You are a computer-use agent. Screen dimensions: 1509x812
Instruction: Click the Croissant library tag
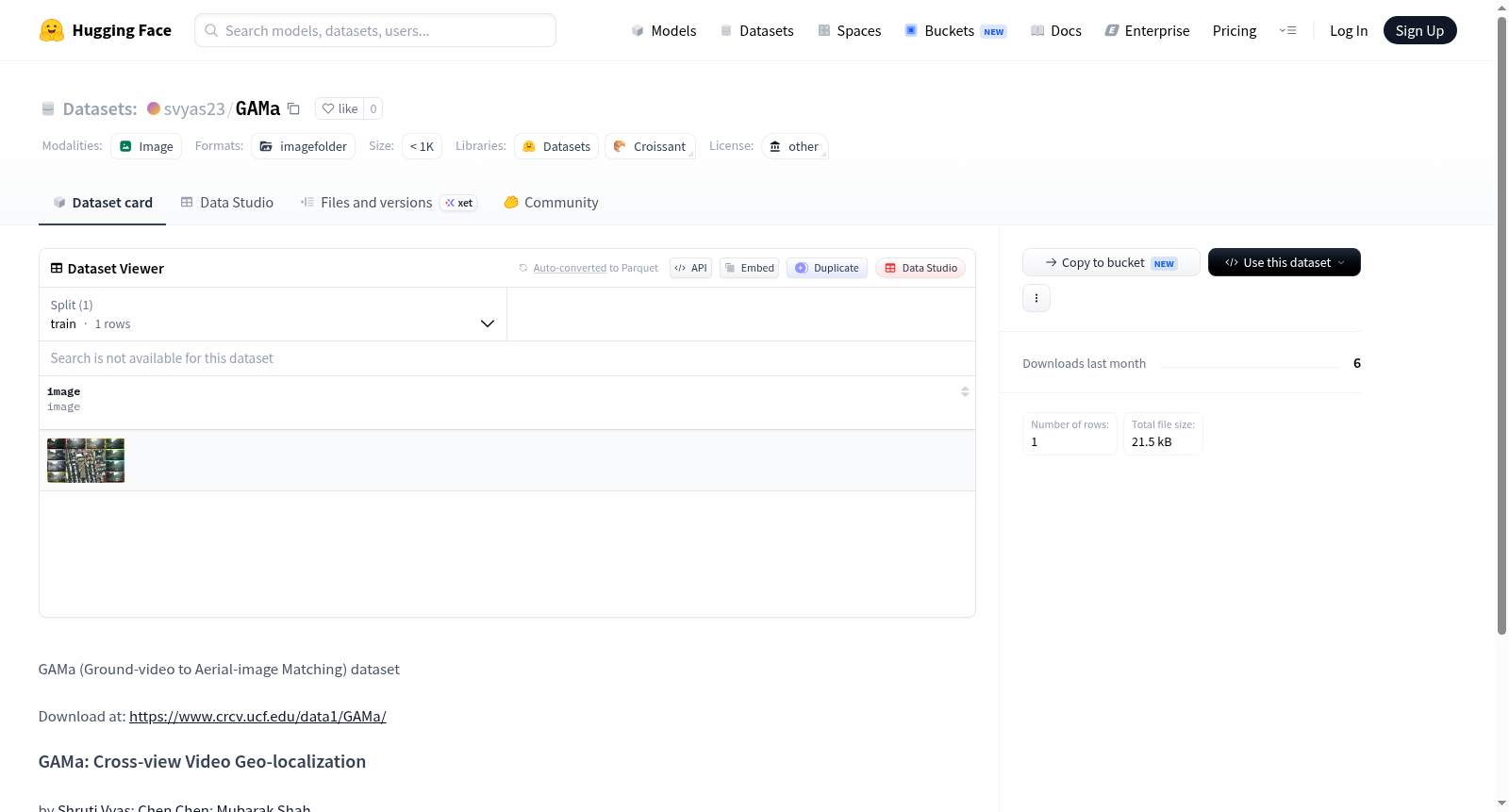pos(650,146)
